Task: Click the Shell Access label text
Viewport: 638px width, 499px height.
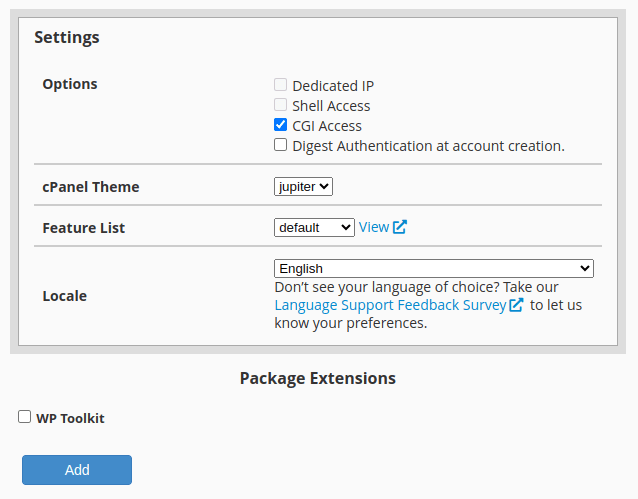Action: pos(331,106)
